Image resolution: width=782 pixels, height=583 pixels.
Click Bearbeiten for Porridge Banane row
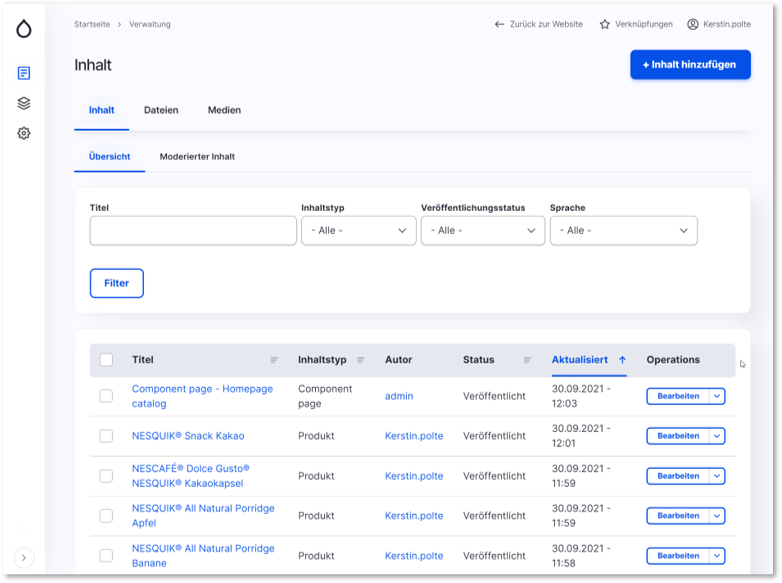[x=678, y=556]
